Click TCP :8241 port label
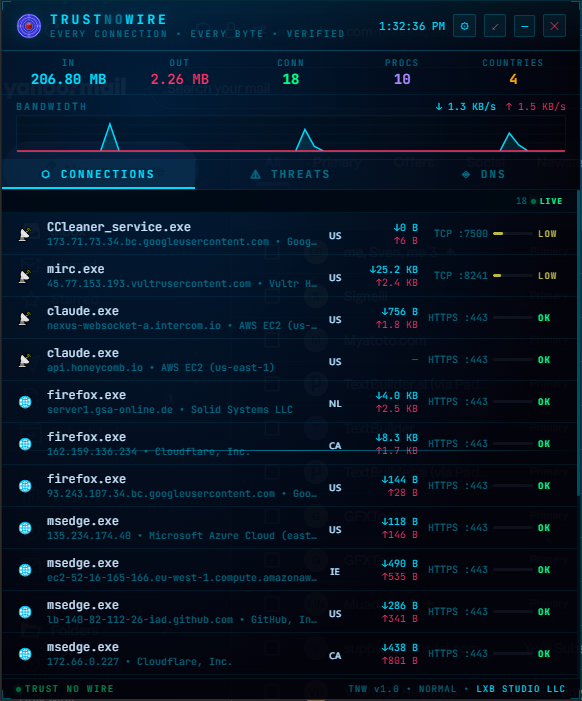This screenshot has height=701, width=582. pos(461,276)
